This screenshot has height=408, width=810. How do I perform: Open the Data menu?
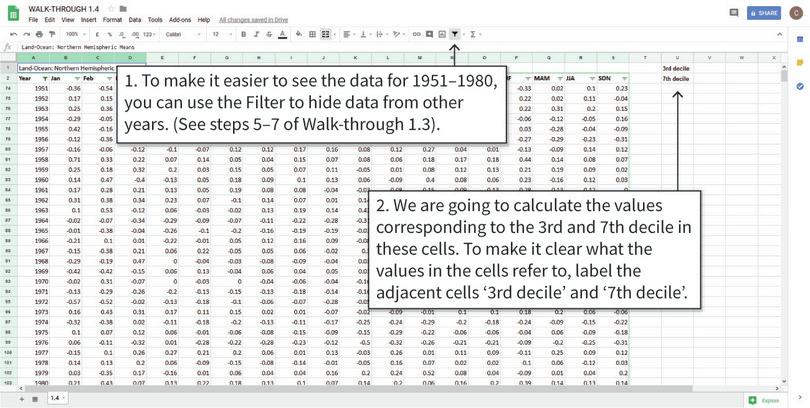135,20
